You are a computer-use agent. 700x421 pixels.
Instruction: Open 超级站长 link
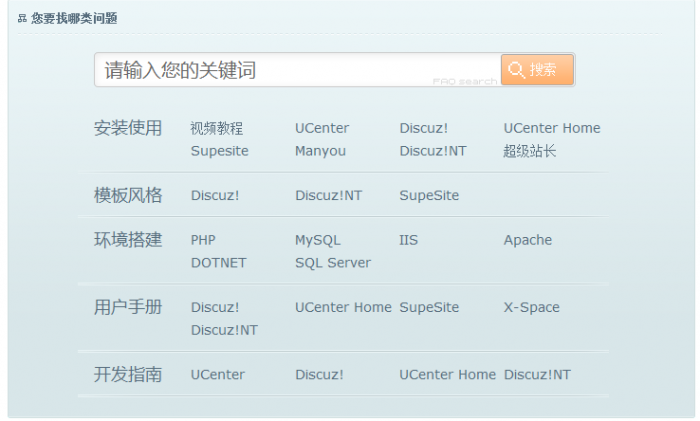click(530, 151)
